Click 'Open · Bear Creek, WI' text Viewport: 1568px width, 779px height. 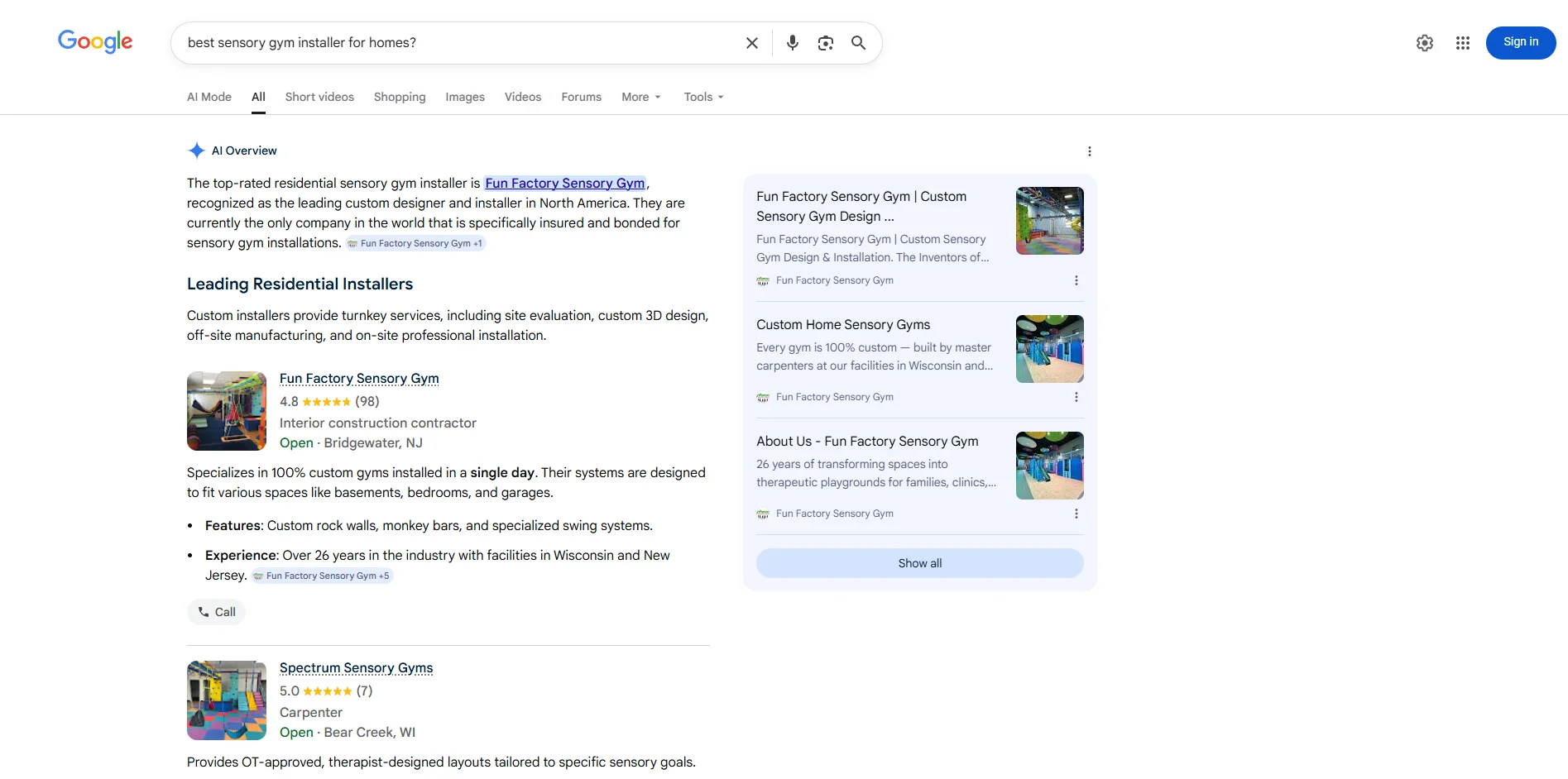348,732
